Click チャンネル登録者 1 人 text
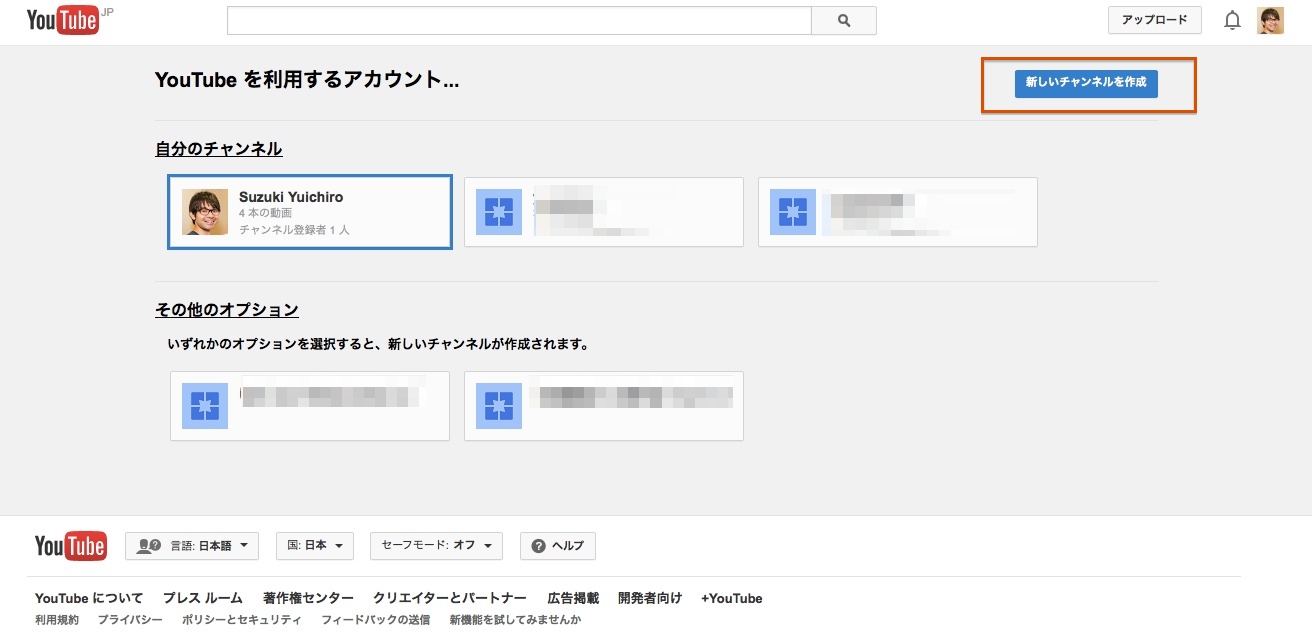This screenshot has height=642, width=1312. tap(294, 229)
